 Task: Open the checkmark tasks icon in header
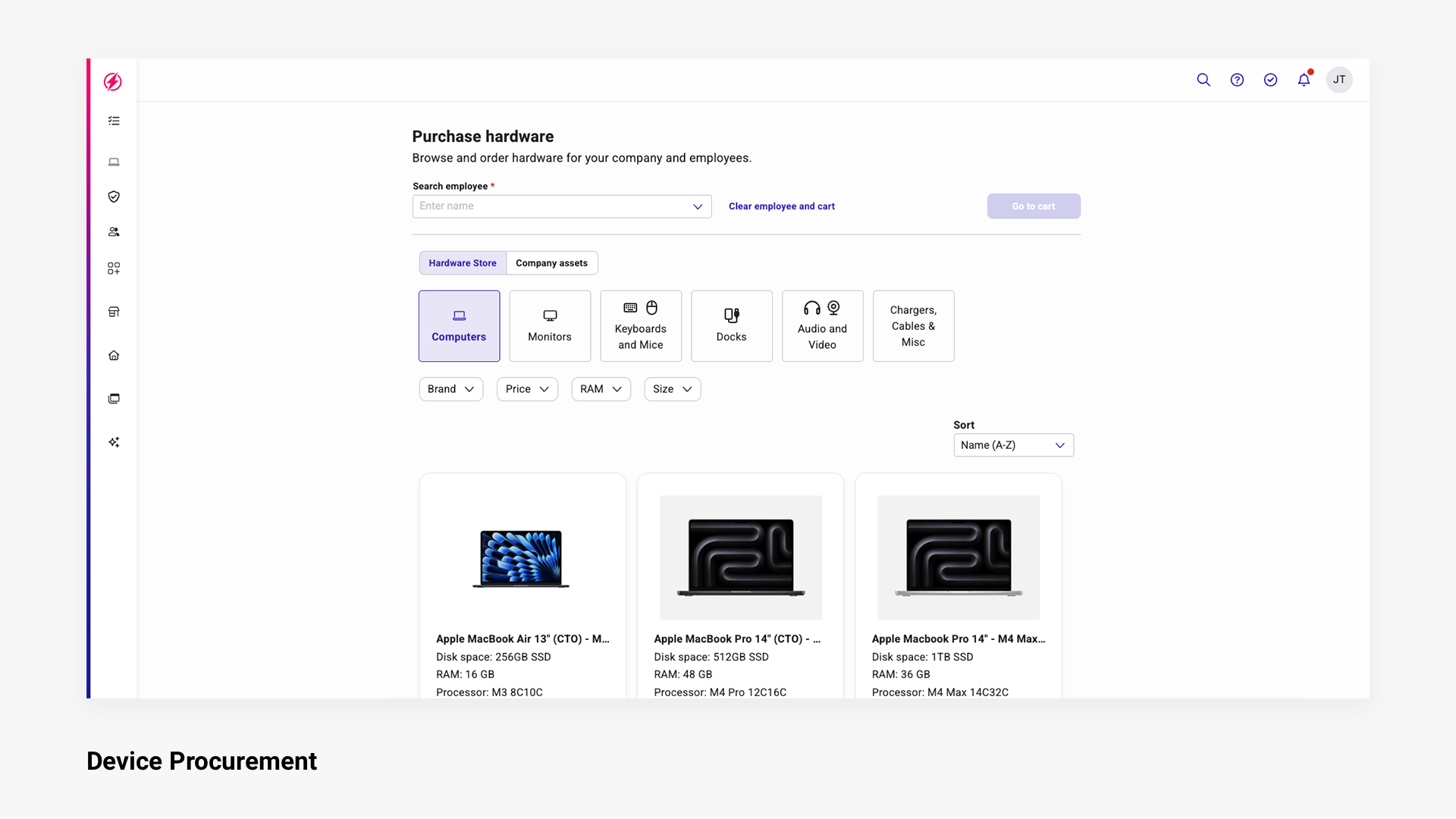click(x=1270, y=80)
